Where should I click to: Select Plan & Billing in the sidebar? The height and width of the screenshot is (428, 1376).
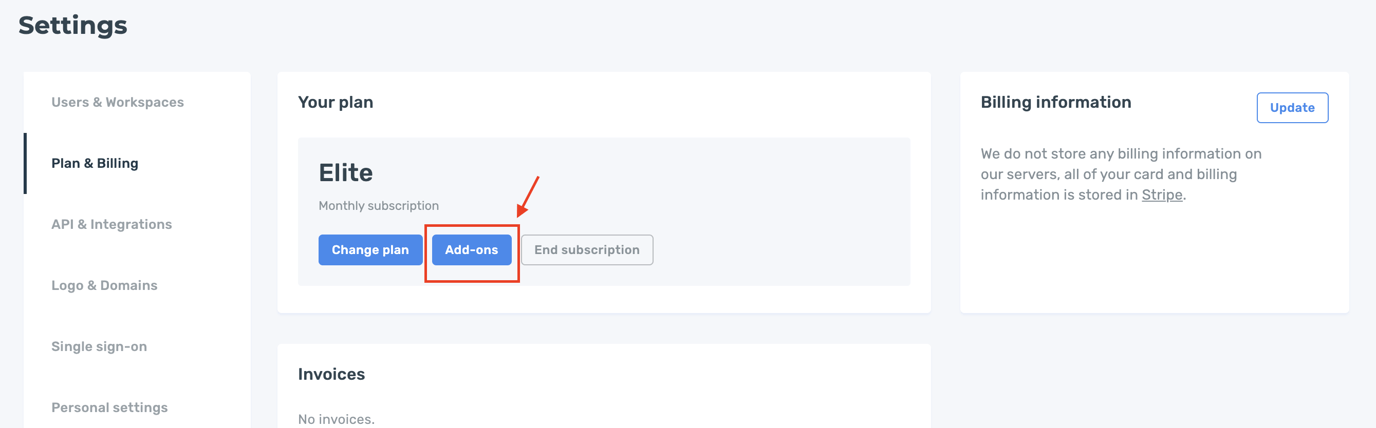coord(95,163)
